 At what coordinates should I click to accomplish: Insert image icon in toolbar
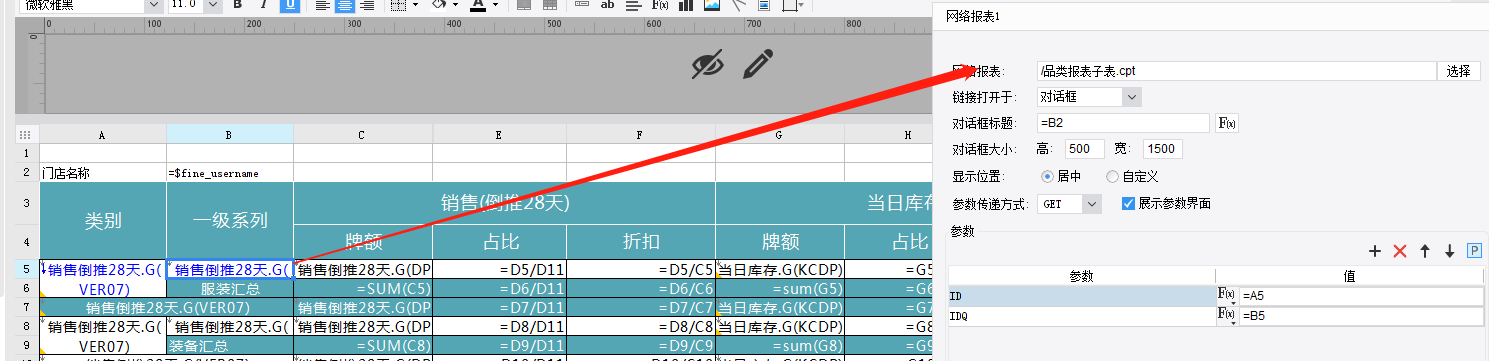712,5
